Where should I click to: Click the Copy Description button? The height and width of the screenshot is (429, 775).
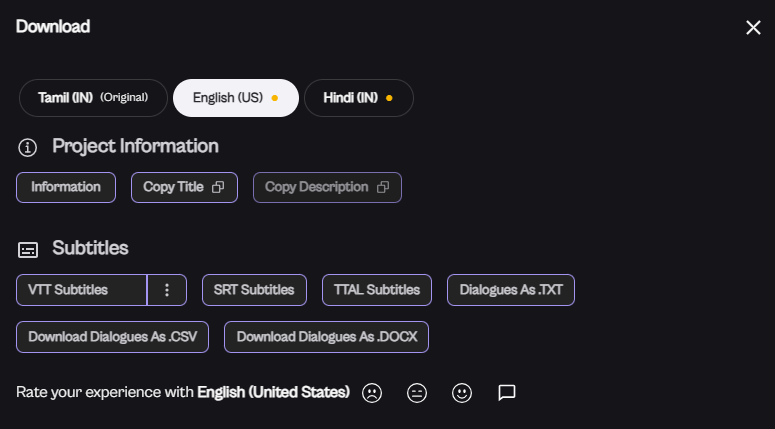(327, 187)
